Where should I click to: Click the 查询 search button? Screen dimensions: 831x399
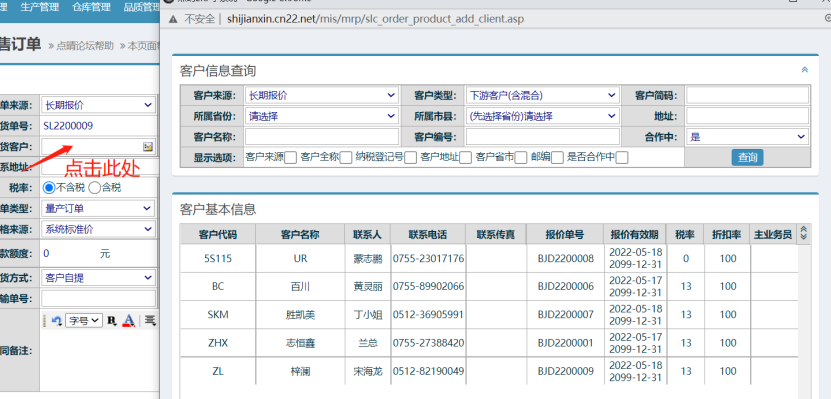pyautogui.click(x=747, y=157)
